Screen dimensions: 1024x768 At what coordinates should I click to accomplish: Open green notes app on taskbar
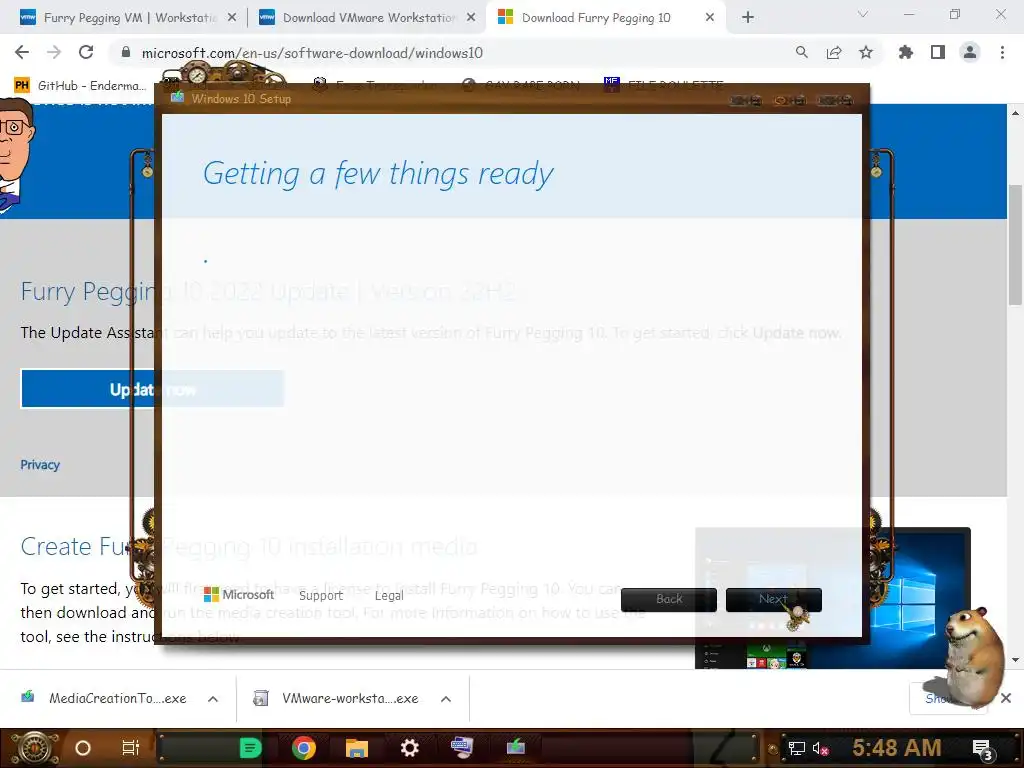[x=250, y=748]
